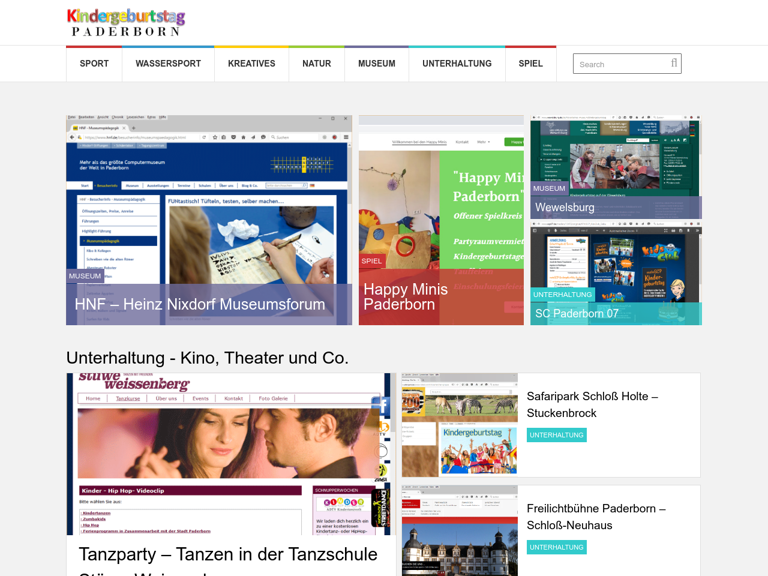Click the search magnifier icon

click(674, 63)
